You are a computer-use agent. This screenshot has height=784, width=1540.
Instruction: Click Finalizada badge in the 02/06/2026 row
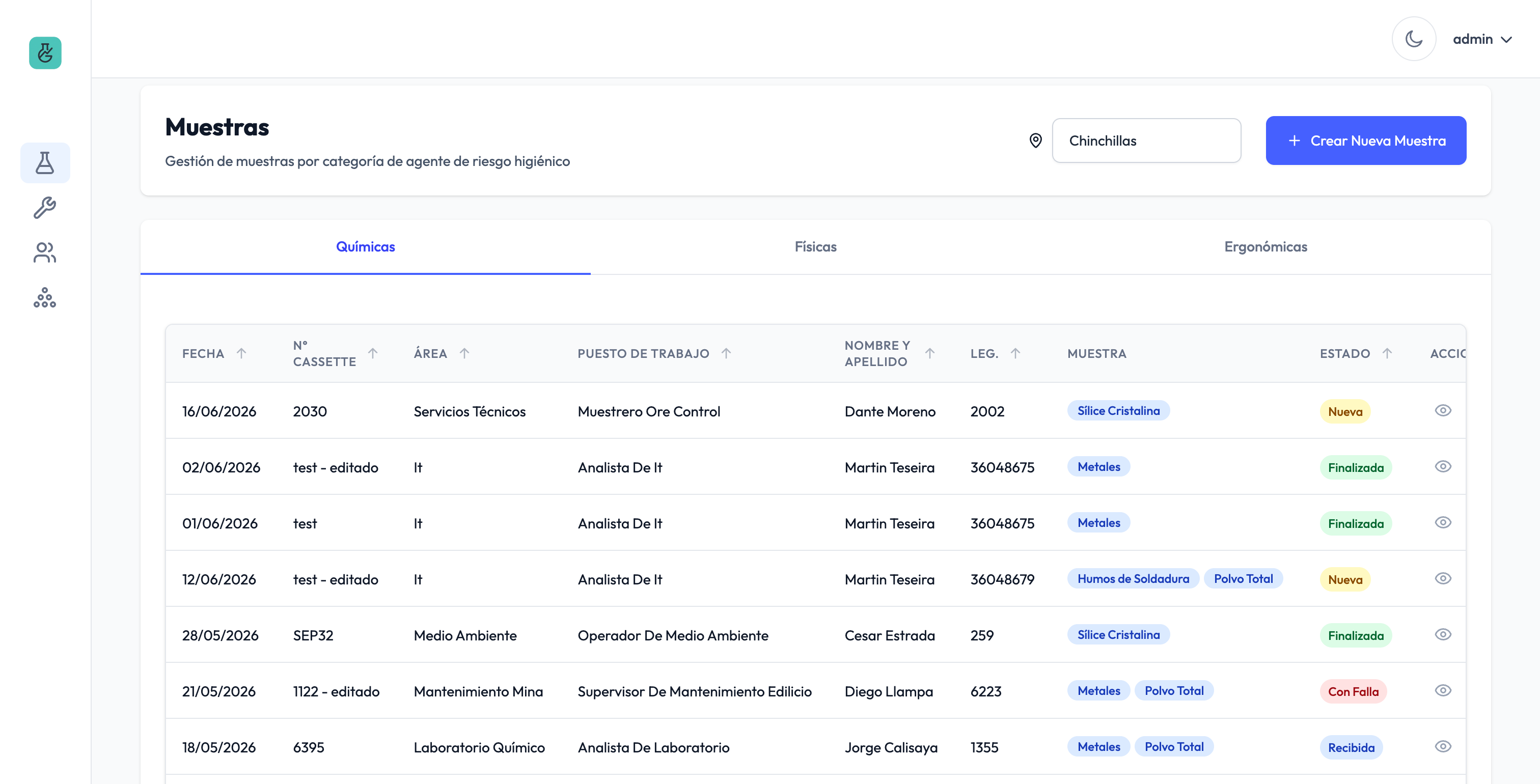pos(1356,468)
